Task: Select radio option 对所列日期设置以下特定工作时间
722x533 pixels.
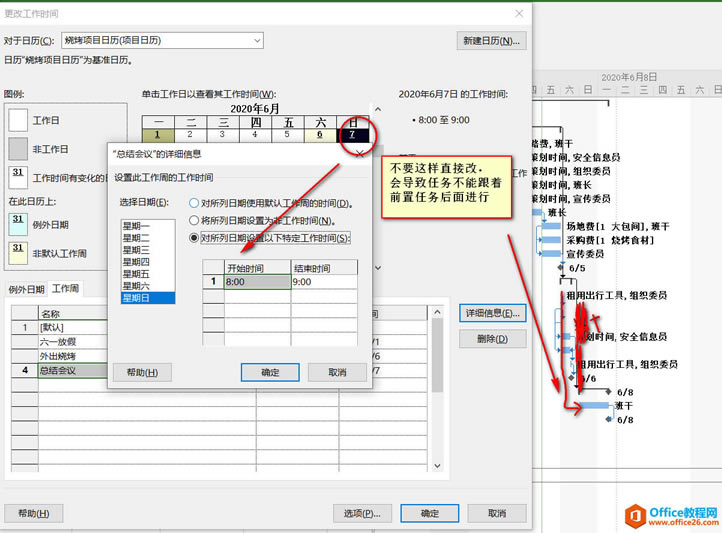Action: 194,238
